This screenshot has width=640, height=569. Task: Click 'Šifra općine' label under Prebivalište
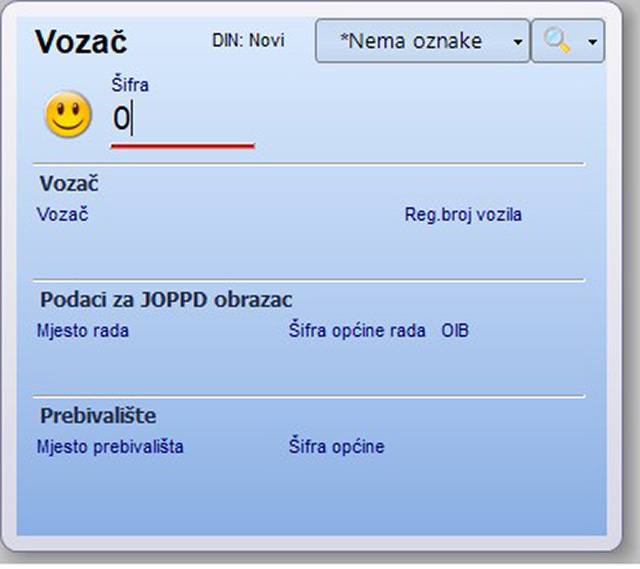pyautogui.click(x=336, y=446)
